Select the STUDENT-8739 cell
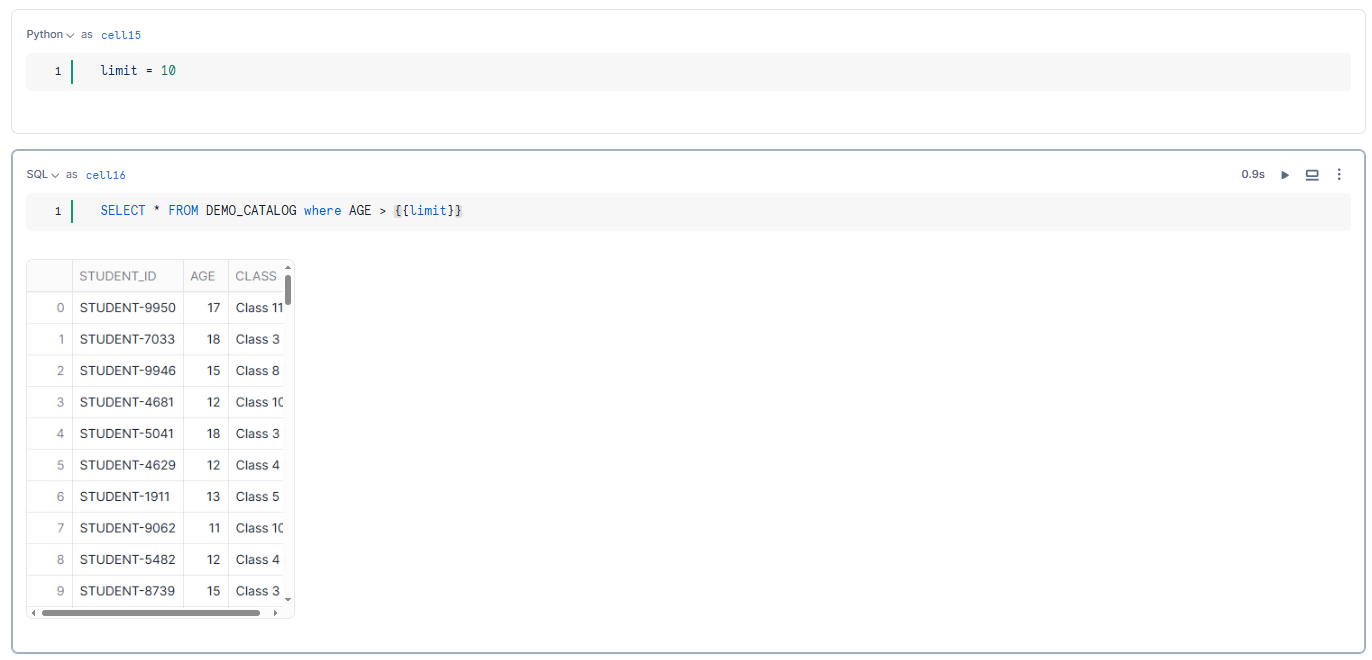The width and height of the screenshot is (1372, 660). (x=127, y=591)
